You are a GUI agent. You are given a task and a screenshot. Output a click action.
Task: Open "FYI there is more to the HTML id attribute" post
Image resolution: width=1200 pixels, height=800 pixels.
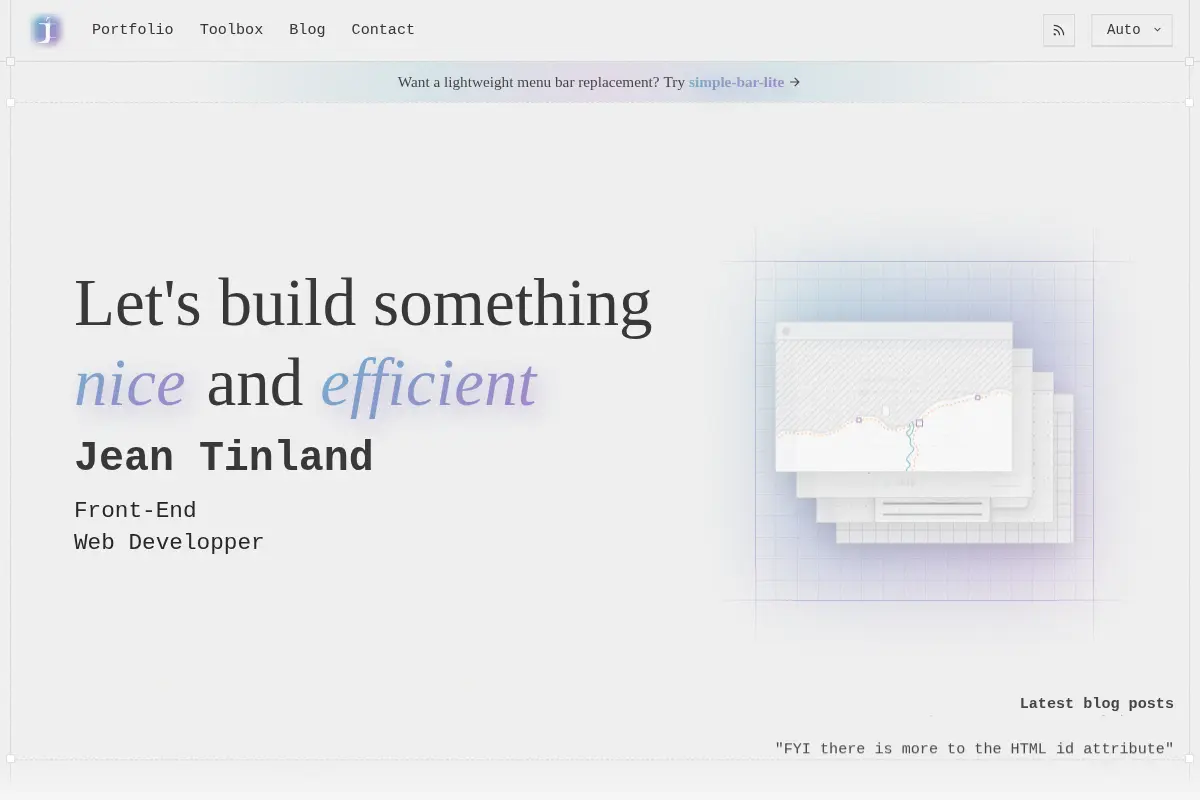pos(974,748)
